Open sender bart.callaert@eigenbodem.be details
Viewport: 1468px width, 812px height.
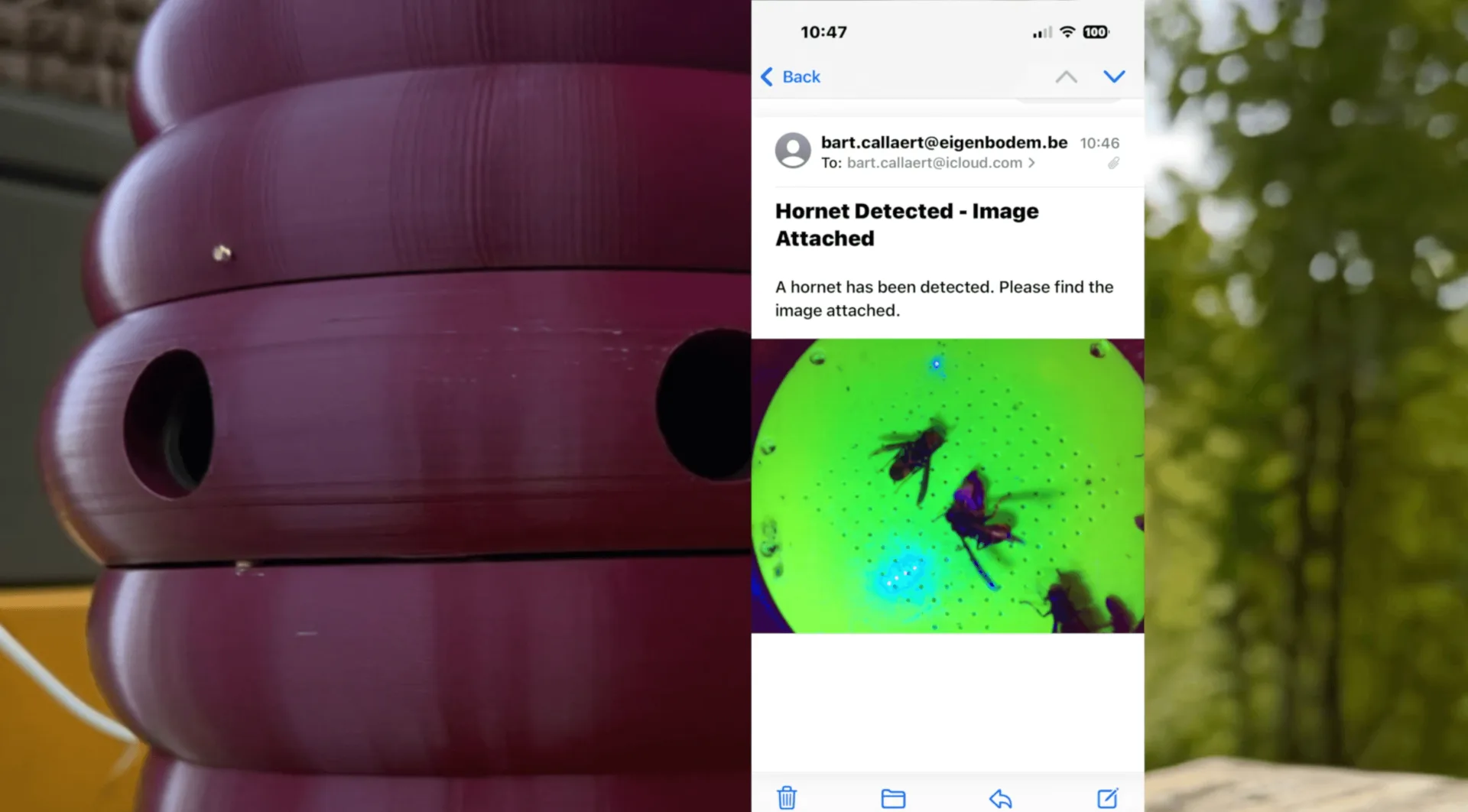(x=944, y=142)
